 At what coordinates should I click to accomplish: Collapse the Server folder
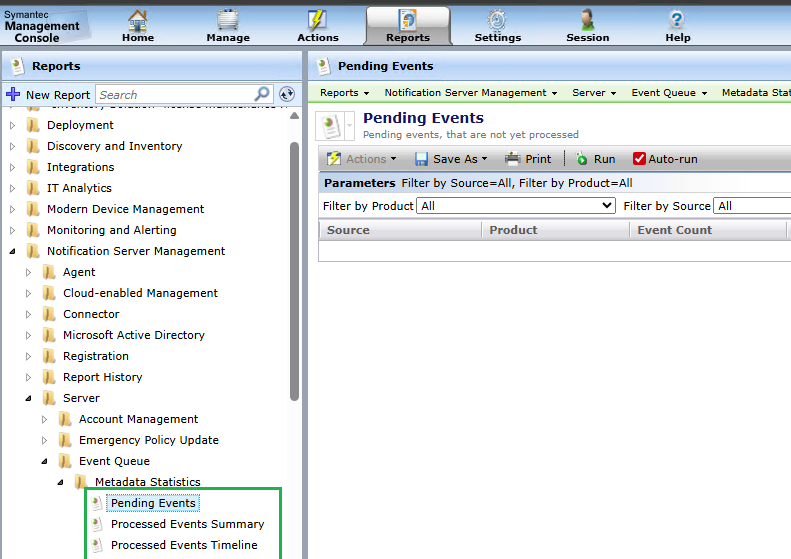coord(29,398)
